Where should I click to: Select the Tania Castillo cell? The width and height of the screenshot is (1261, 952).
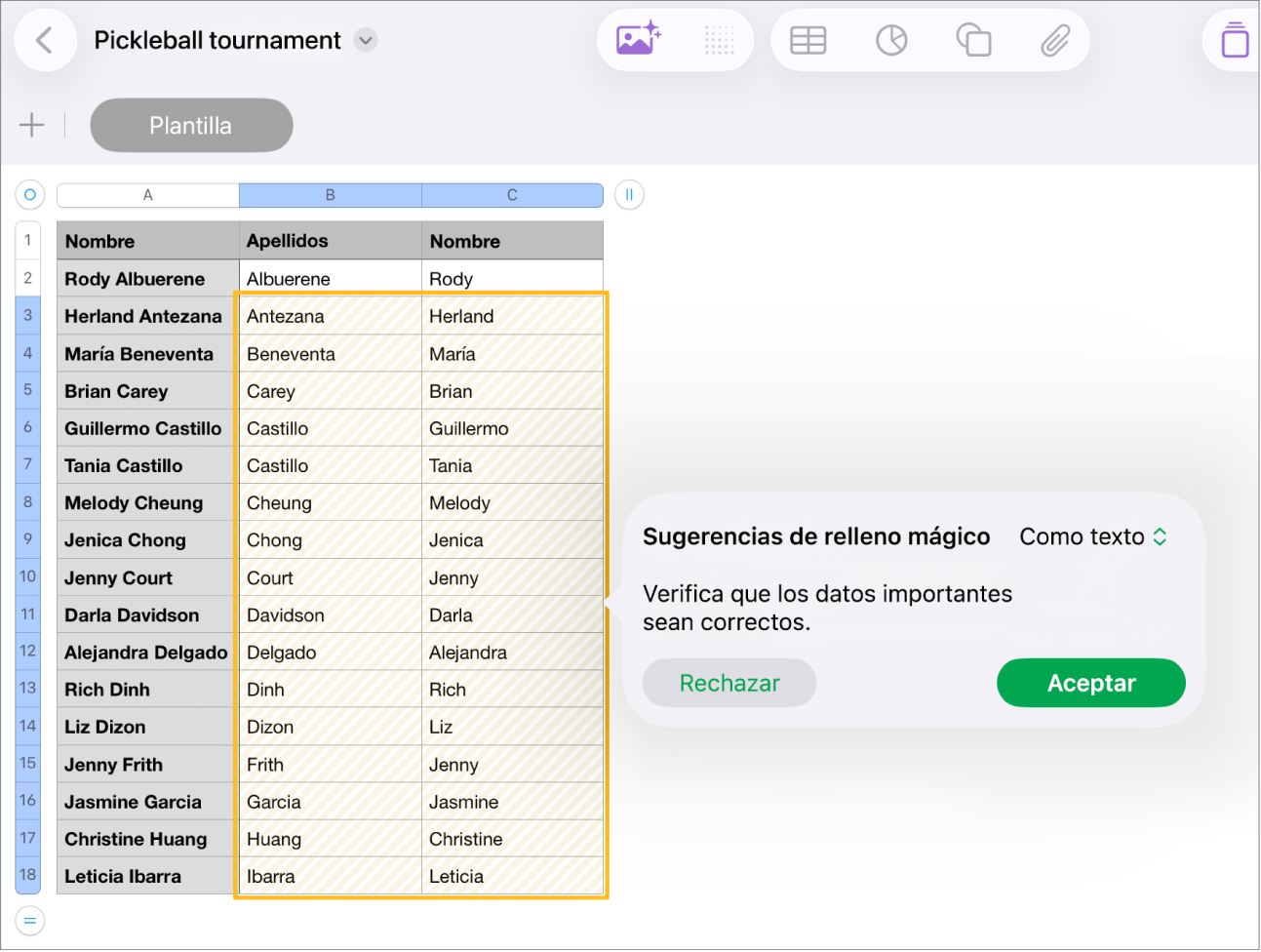point(148,465)
